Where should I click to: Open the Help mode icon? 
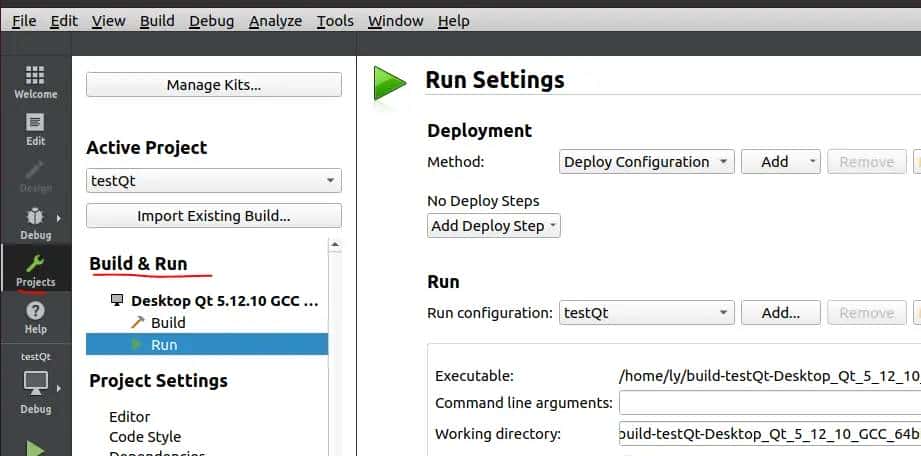35,317
